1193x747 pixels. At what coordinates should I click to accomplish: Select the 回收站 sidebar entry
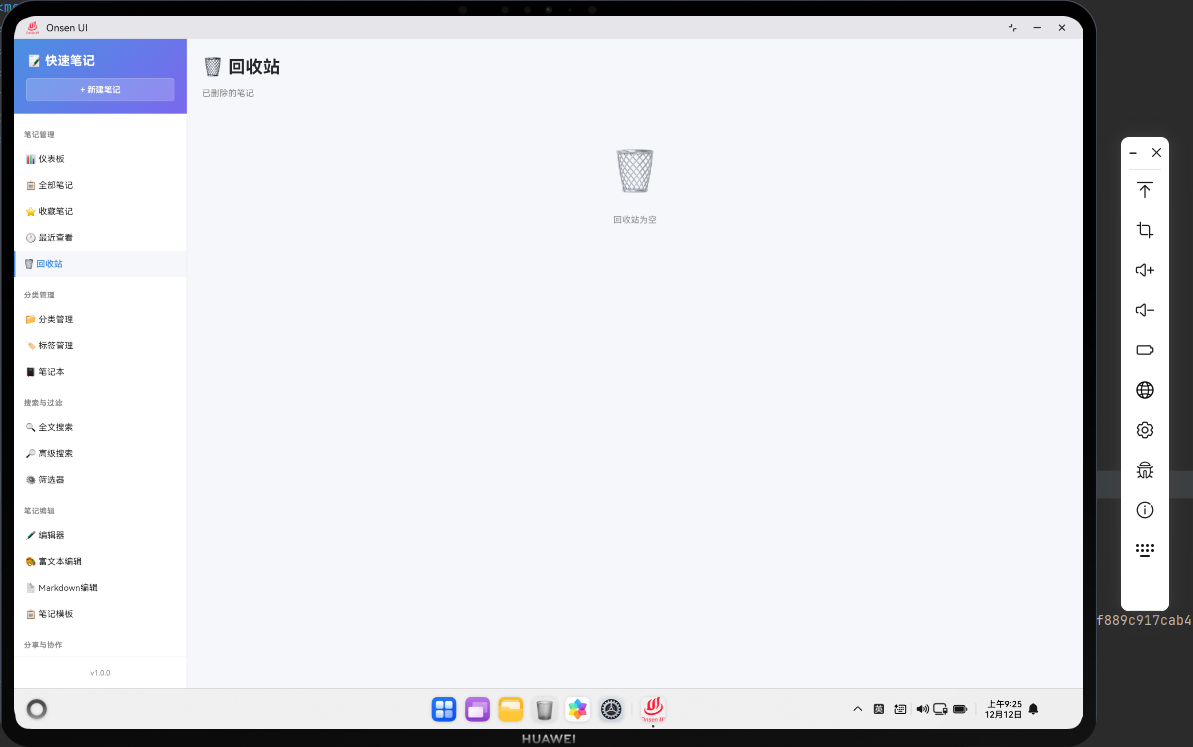pos(100,264)
